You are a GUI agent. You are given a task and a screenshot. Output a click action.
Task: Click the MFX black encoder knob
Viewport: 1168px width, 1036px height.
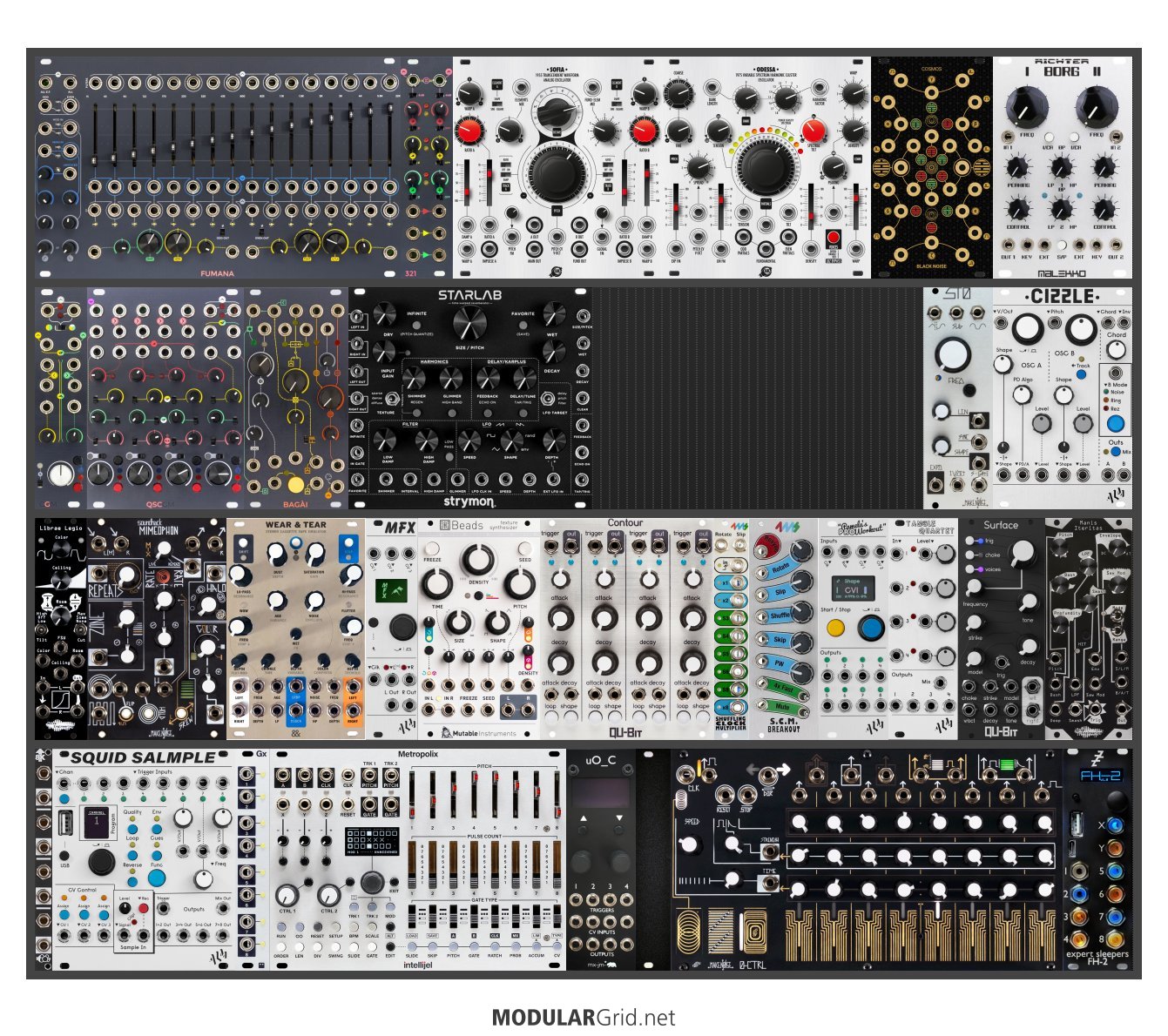402,627
